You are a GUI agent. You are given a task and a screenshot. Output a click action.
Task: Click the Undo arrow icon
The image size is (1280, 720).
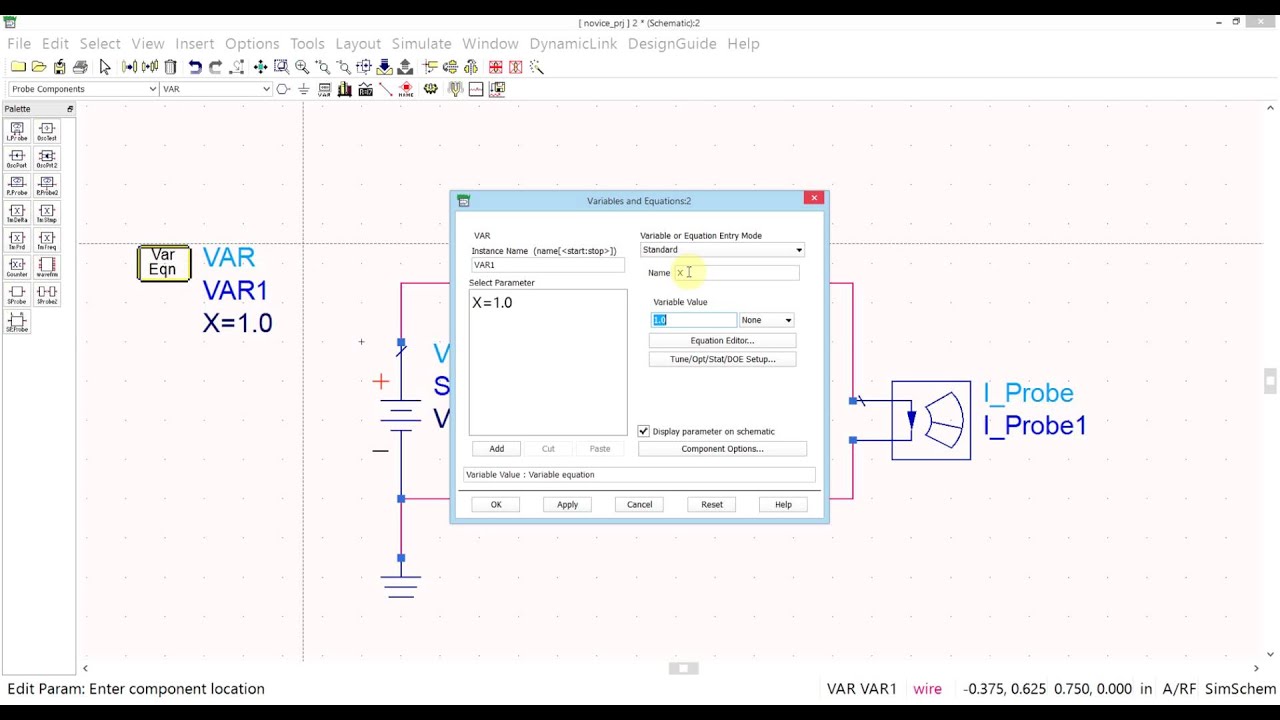point(195,67)
